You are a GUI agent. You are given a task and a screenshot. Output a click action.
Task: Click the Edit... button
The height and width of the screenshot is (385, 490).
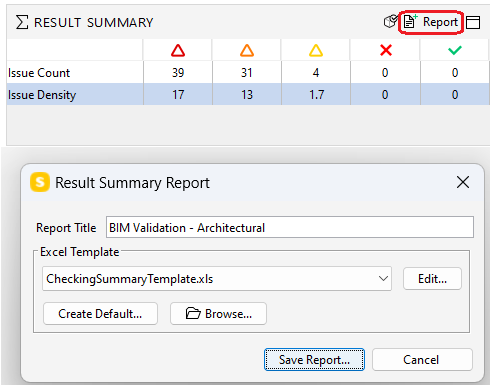tap(432, 279)
